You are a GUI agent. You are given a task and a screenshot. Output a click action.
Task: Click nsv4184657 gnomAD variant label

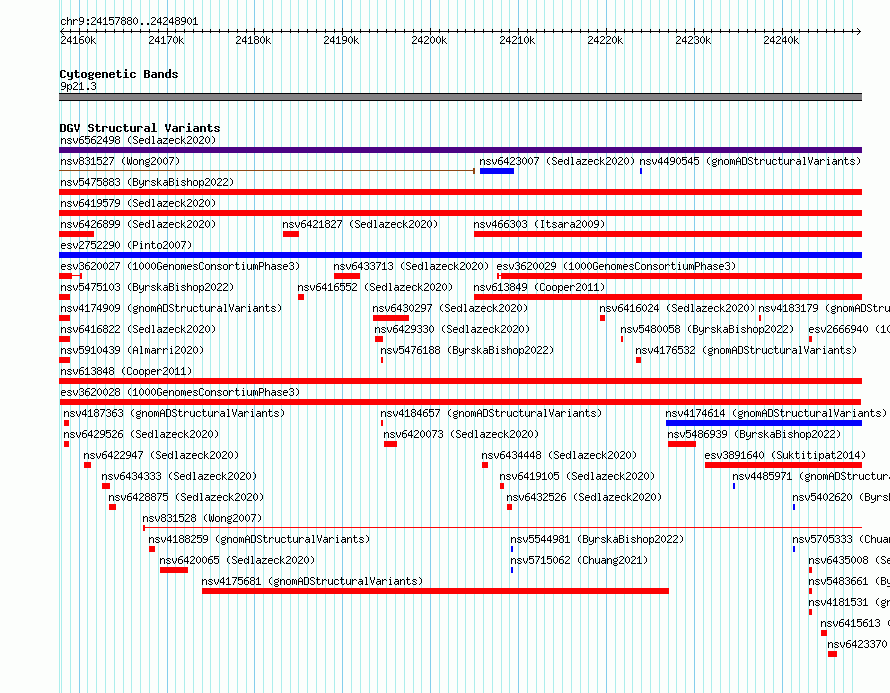click(x=491, y=413)
